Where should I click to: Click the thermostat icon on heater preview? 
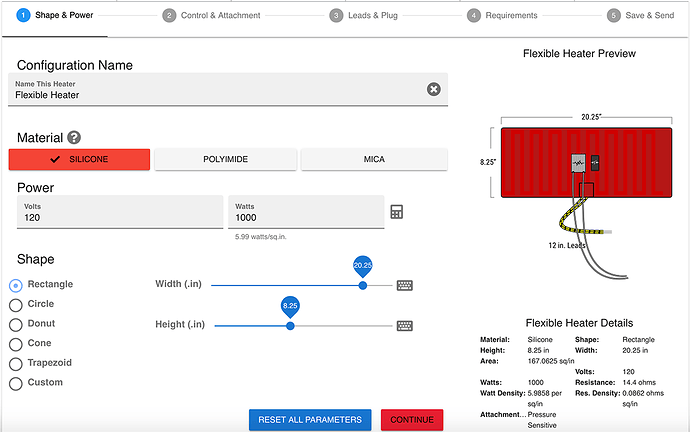point(578,163)
